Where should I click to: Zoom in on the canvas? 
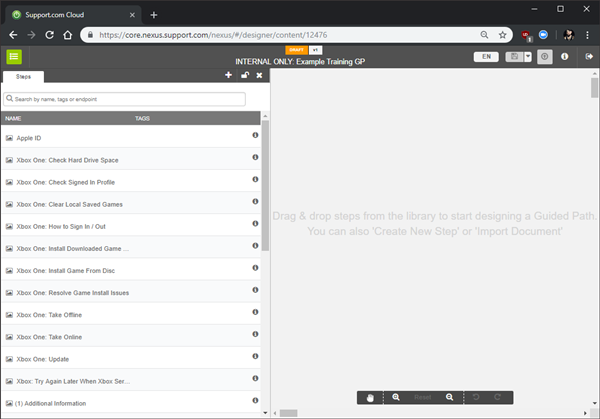396,397
